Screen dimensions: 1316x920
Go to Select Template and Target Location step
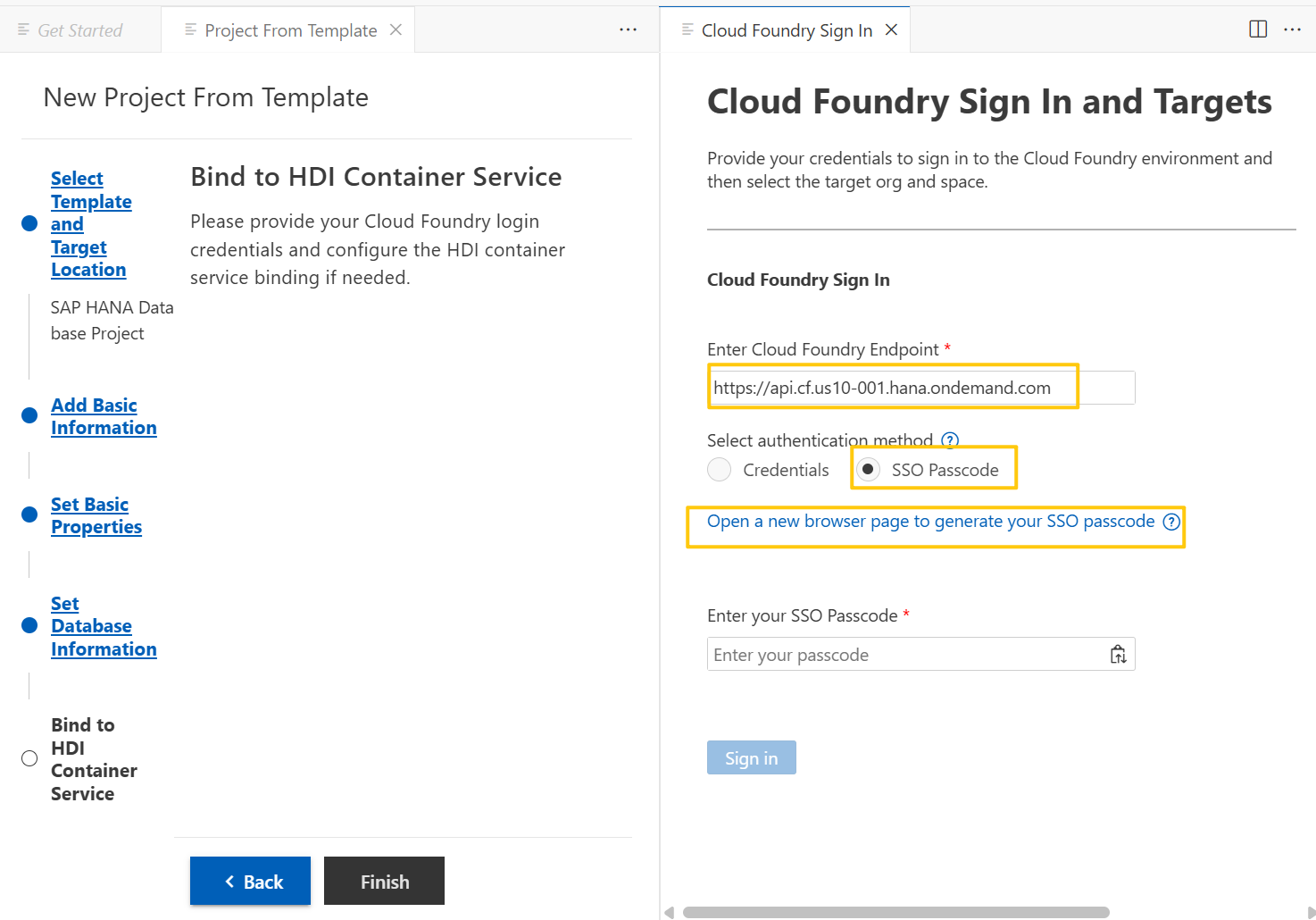91,224
